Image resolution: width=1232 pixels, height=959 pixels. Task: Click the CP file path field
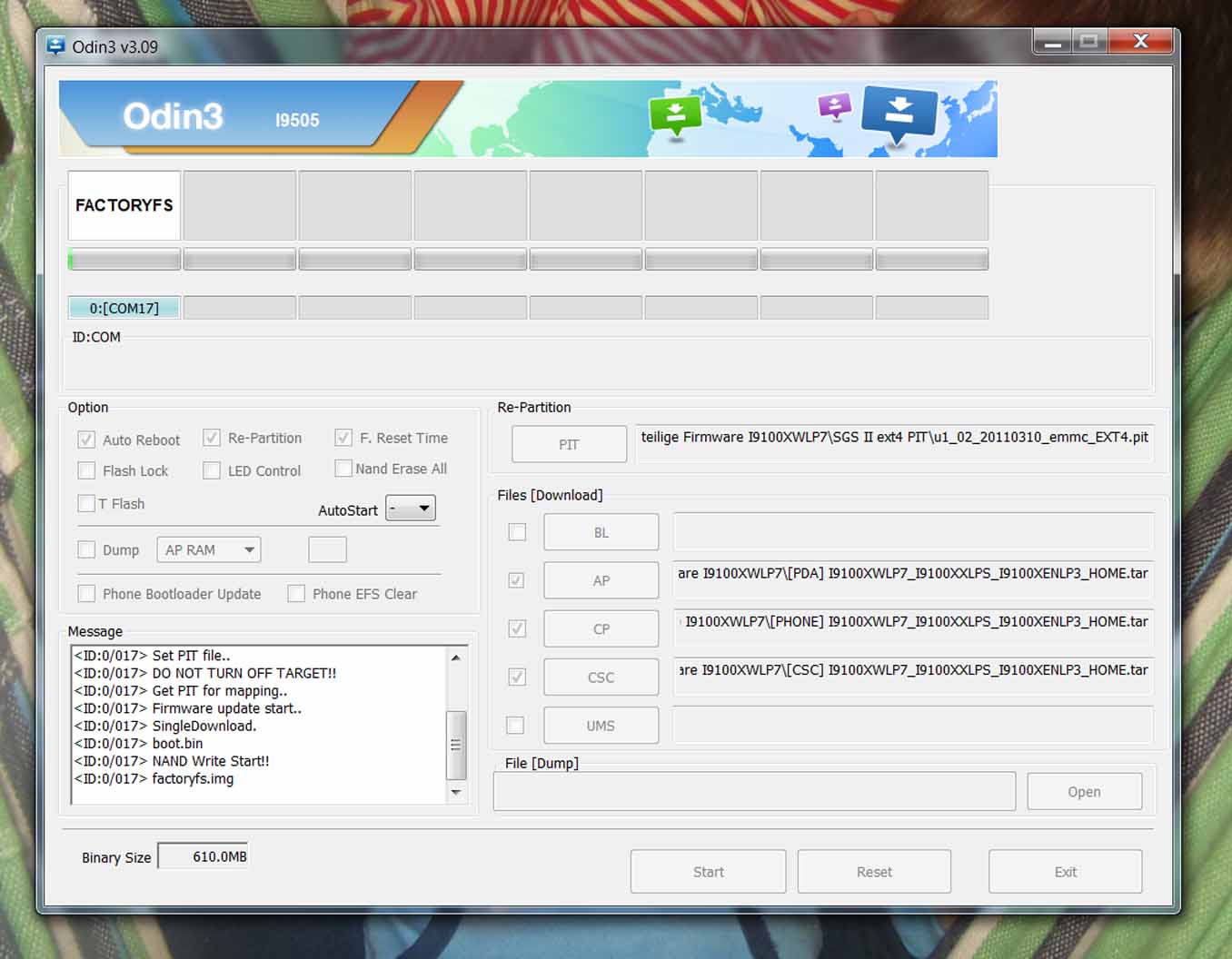pos(913,628)
